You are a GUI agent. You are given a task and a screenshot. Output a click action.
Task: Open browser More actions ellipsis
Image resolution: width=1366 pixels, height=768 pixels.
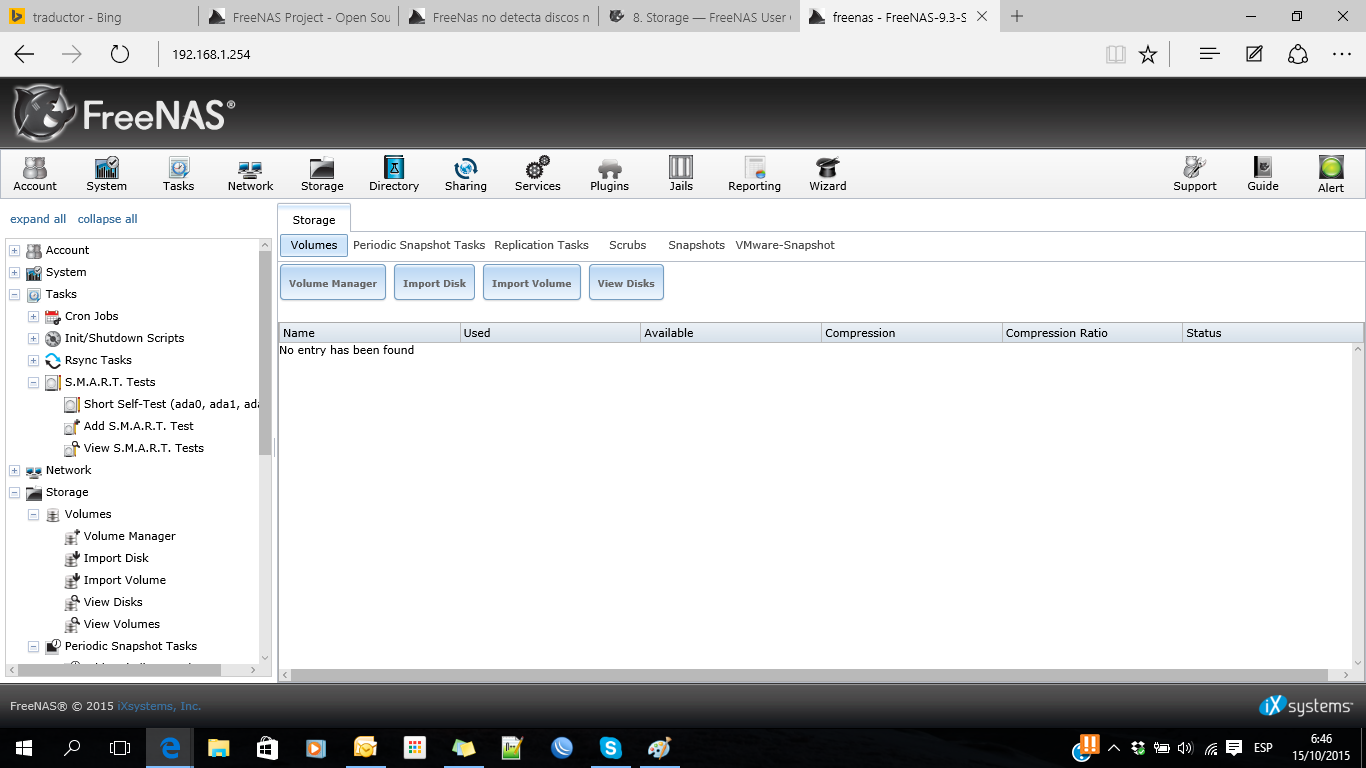pos(1342,54)
